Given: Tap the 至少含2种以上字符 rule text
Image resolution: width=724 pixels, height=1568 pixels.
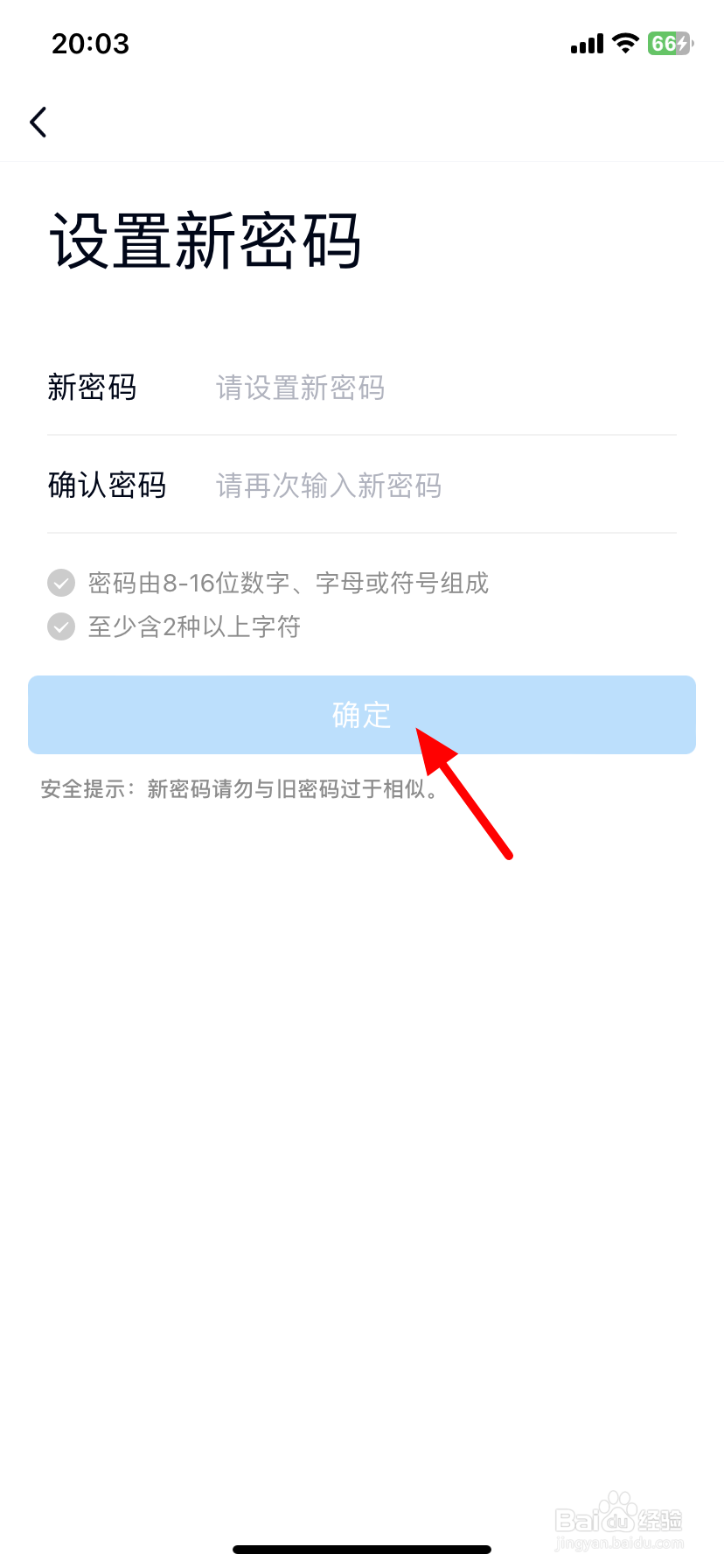Looking at the screenshot, I should pos(194,626).
